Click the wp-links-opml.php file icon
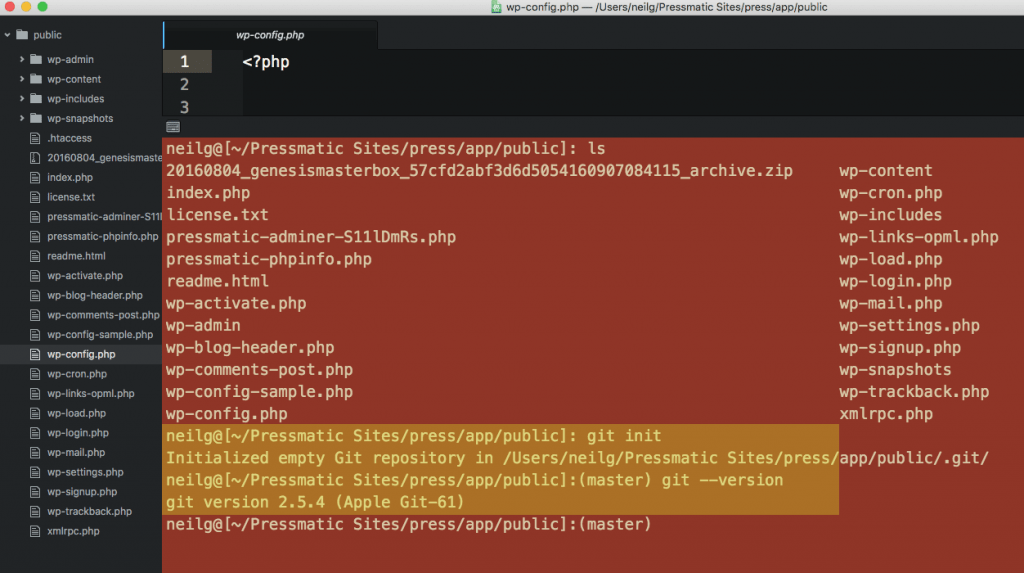The width and height of the screenshot is (1024, 573). [x=35, y=393]
